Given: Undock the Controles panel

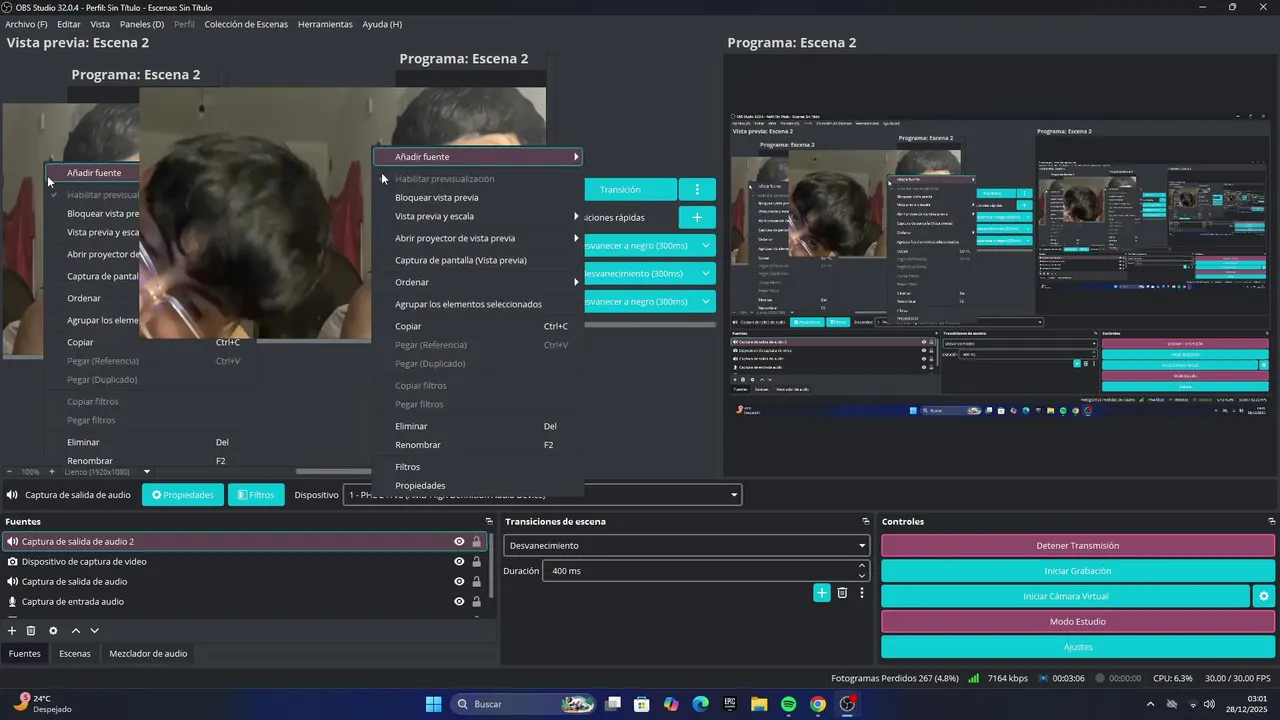Looking at the screenshot, I should (x=1272, y=522).
